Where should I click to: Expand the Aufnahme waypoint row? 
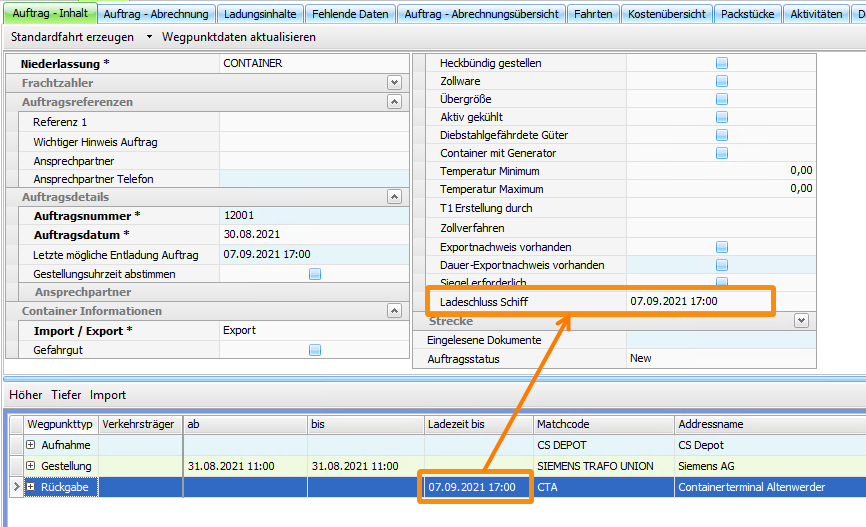click(x=31, y=445)
